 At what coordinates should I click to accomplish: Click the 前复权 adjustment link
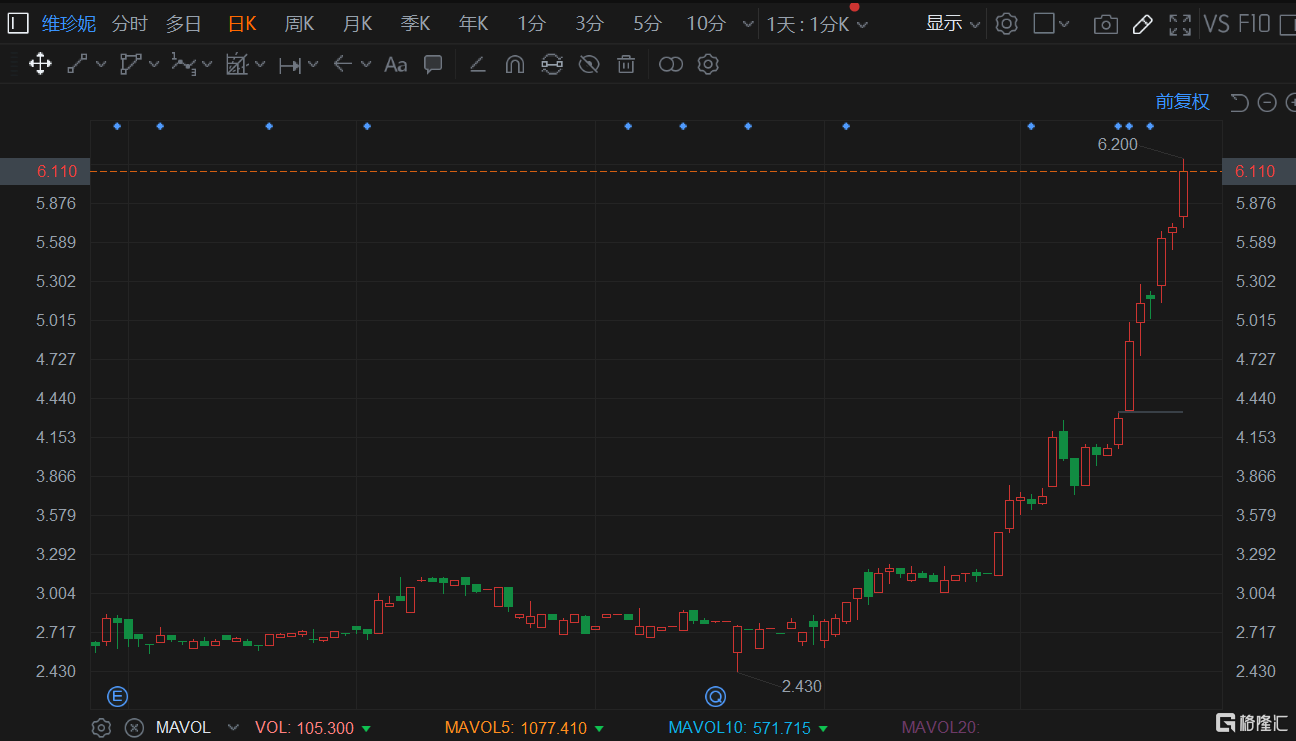point(1183,102)
